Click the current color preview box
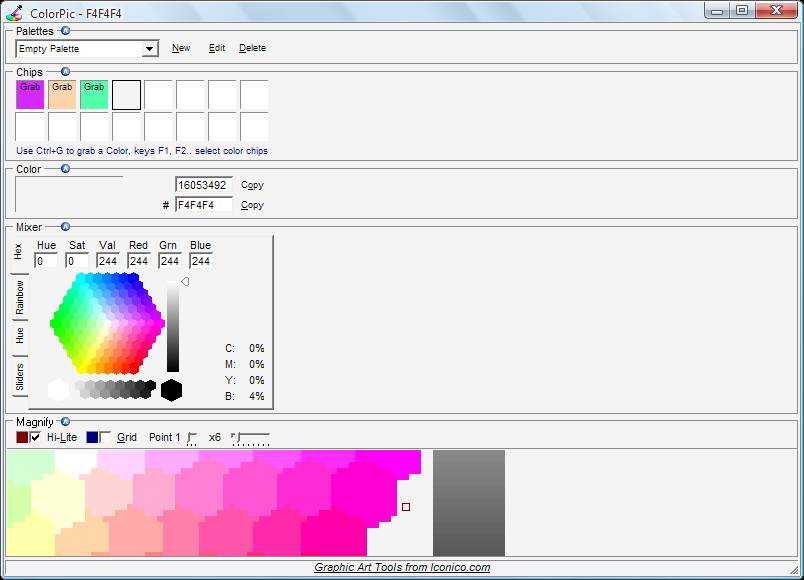Image resolution: width=804 pixels, height=580 pixels. tap(69, 194)
